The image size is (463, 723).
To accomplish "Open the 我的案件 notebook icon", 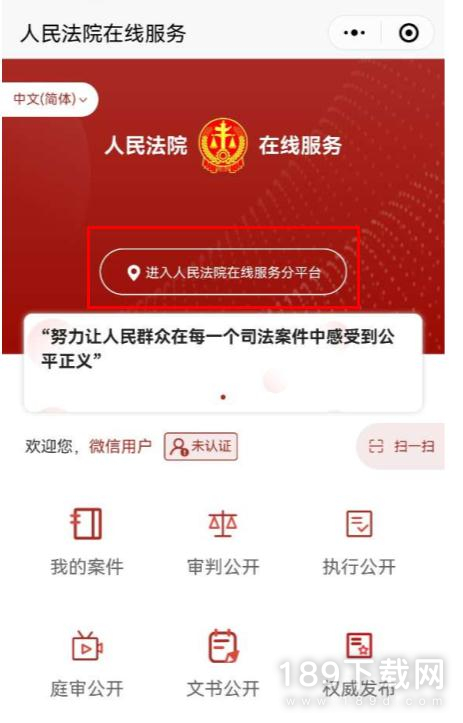I will tap(86, 524).
